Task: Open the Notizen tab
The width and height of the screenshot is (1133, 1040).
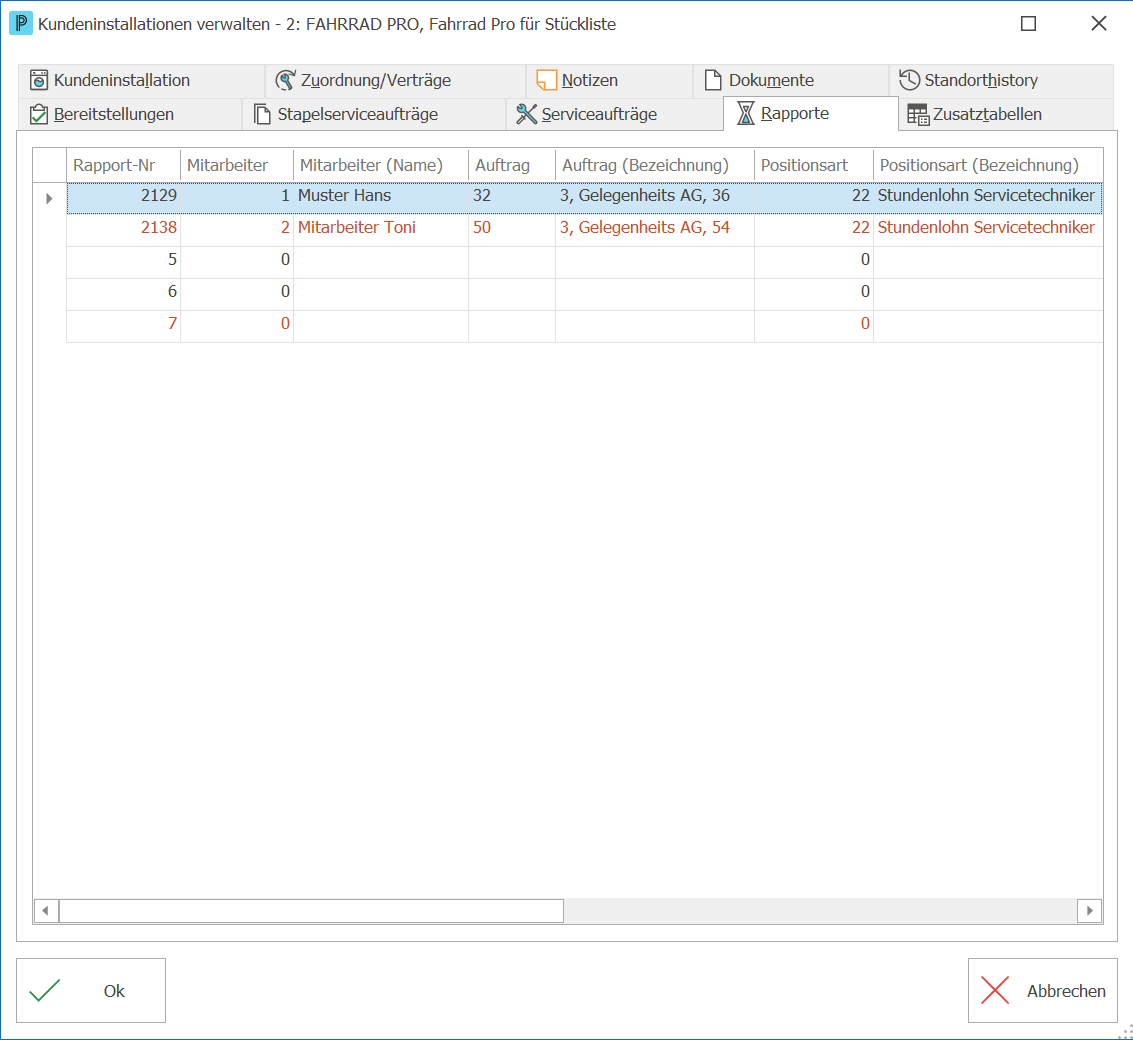Action: pyautogui.click(x=610, y=80)
